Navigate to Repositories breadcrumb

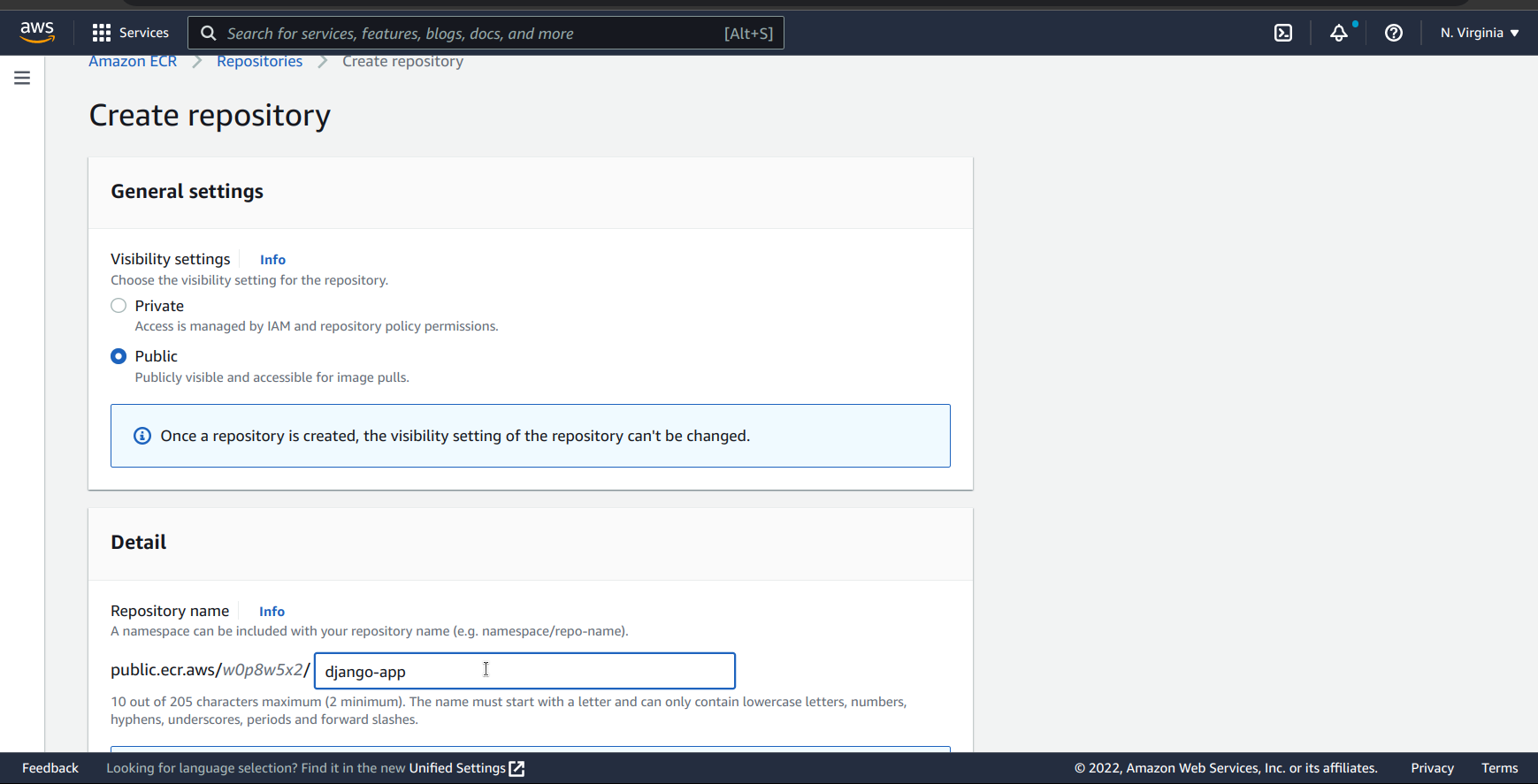[259, 62]
